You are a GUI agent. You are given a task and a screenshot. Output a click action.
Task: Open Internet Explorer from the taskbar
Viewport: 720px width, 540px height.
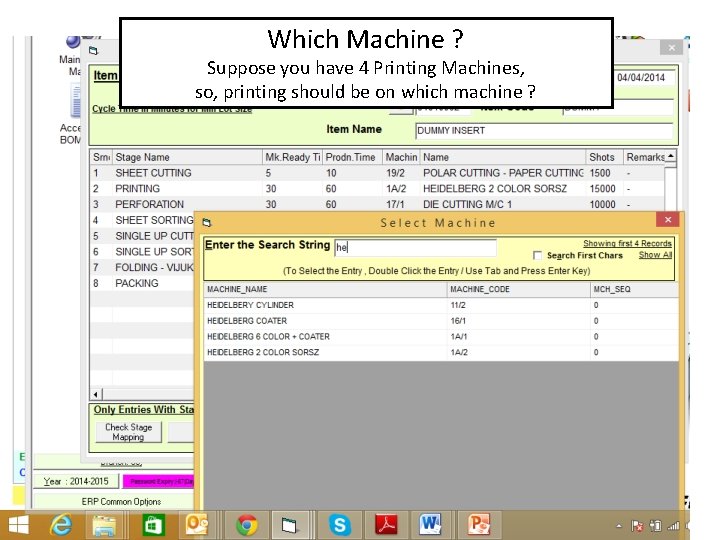click(x=60, y=524)
